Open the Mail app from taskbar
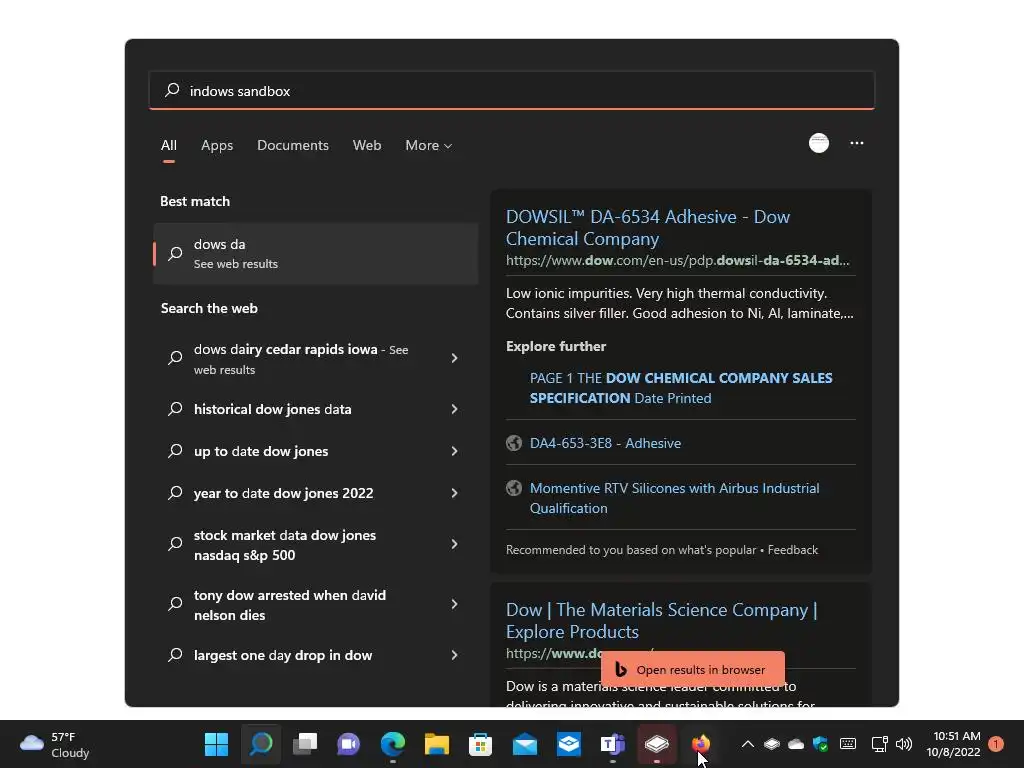This screenshot has height=768, width=1024. pos(524,743)
